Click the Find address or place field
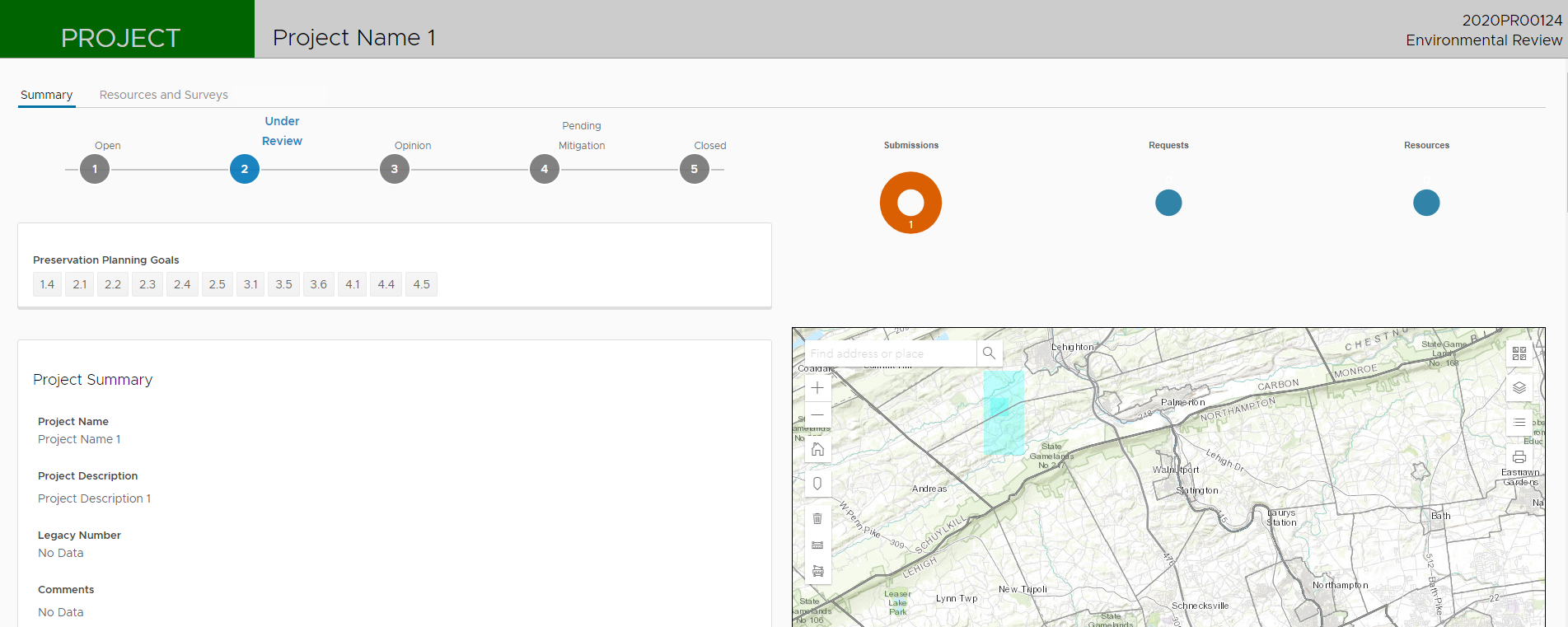1568x627 pixels. 890,353
